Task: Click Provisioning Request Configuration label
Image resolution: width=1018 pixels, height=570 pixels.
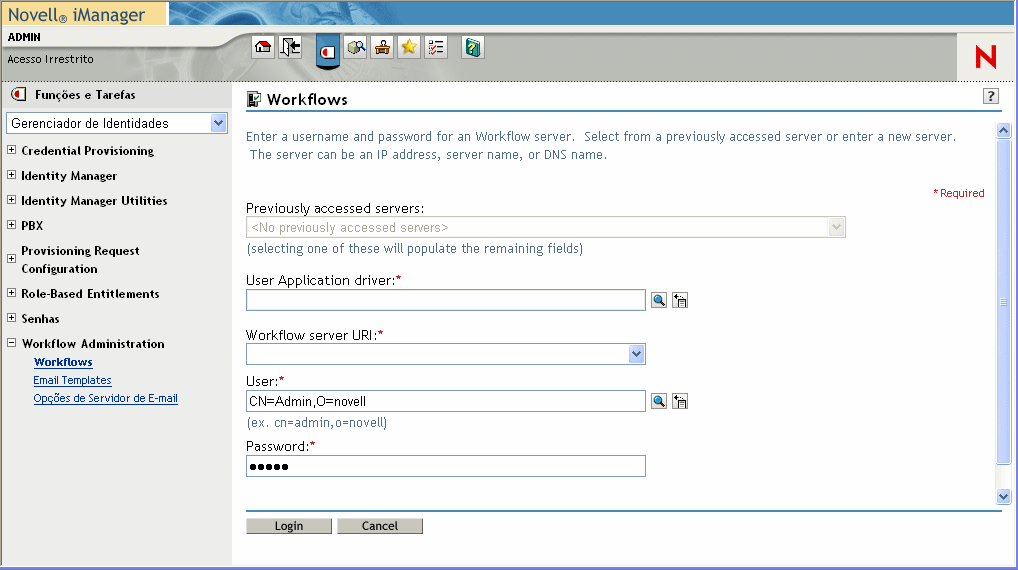Action: 80,260
